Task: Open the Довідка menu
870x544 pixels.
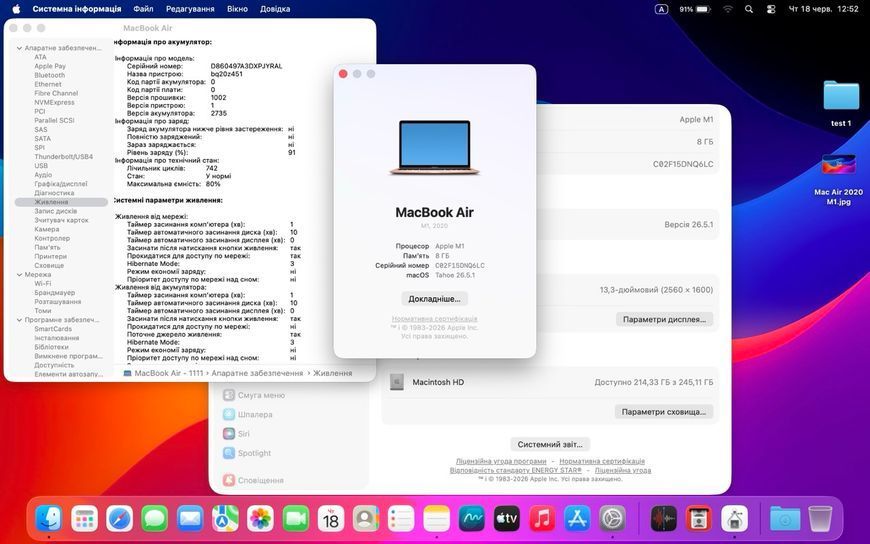Action: coord(275,9)
